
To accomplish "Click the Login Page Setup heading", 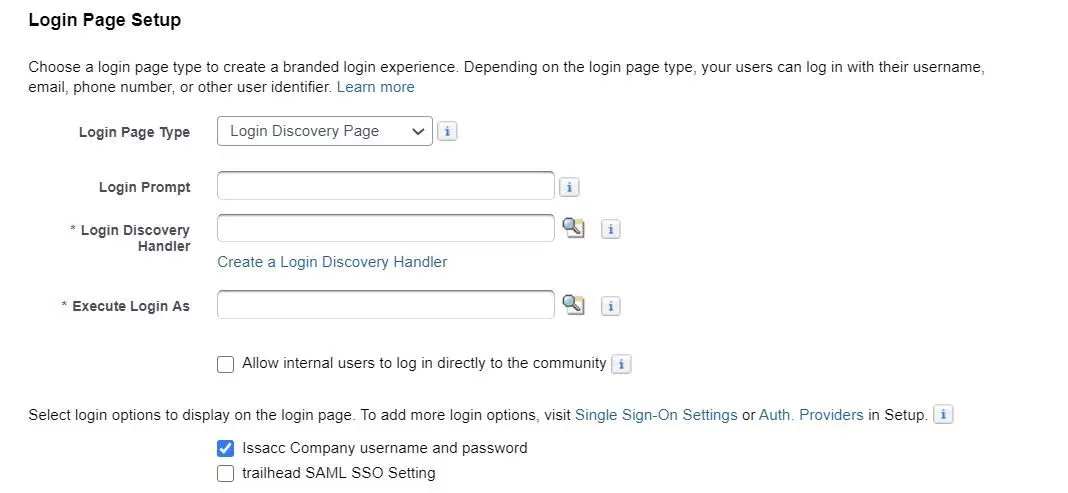I will point(105,20).
